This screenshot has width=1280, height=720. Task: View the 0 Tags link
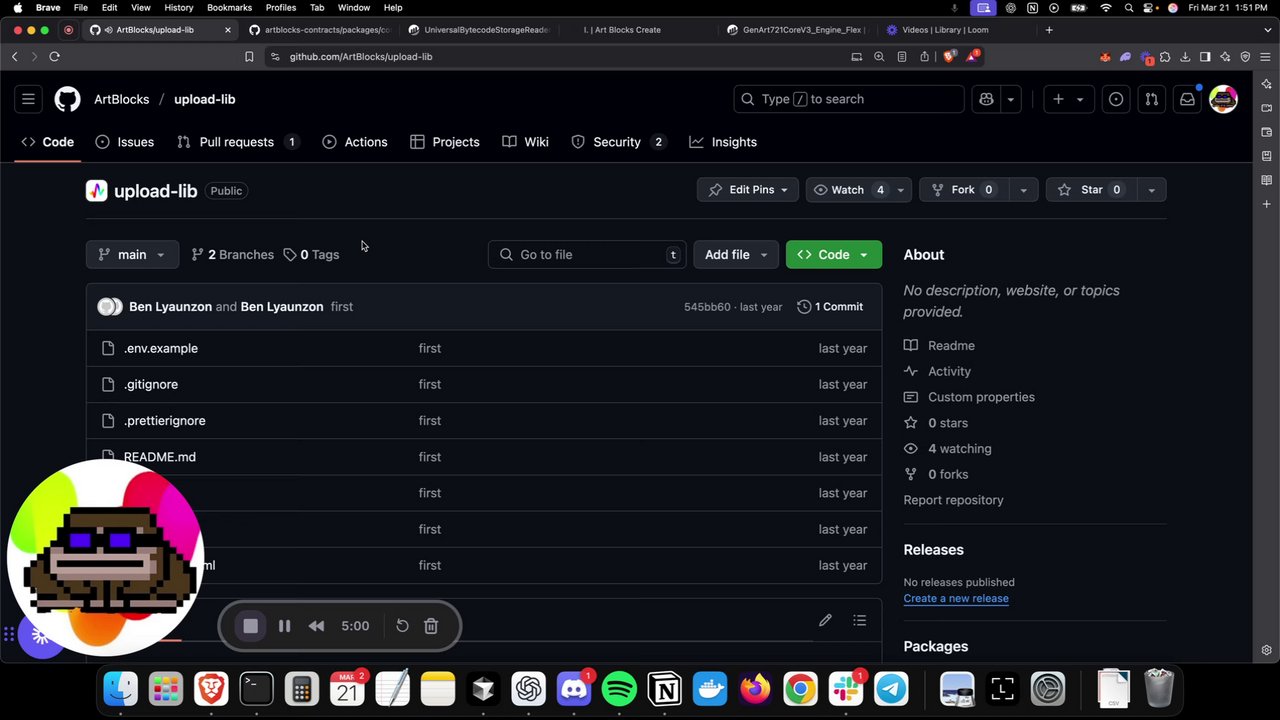pos(311,255)
